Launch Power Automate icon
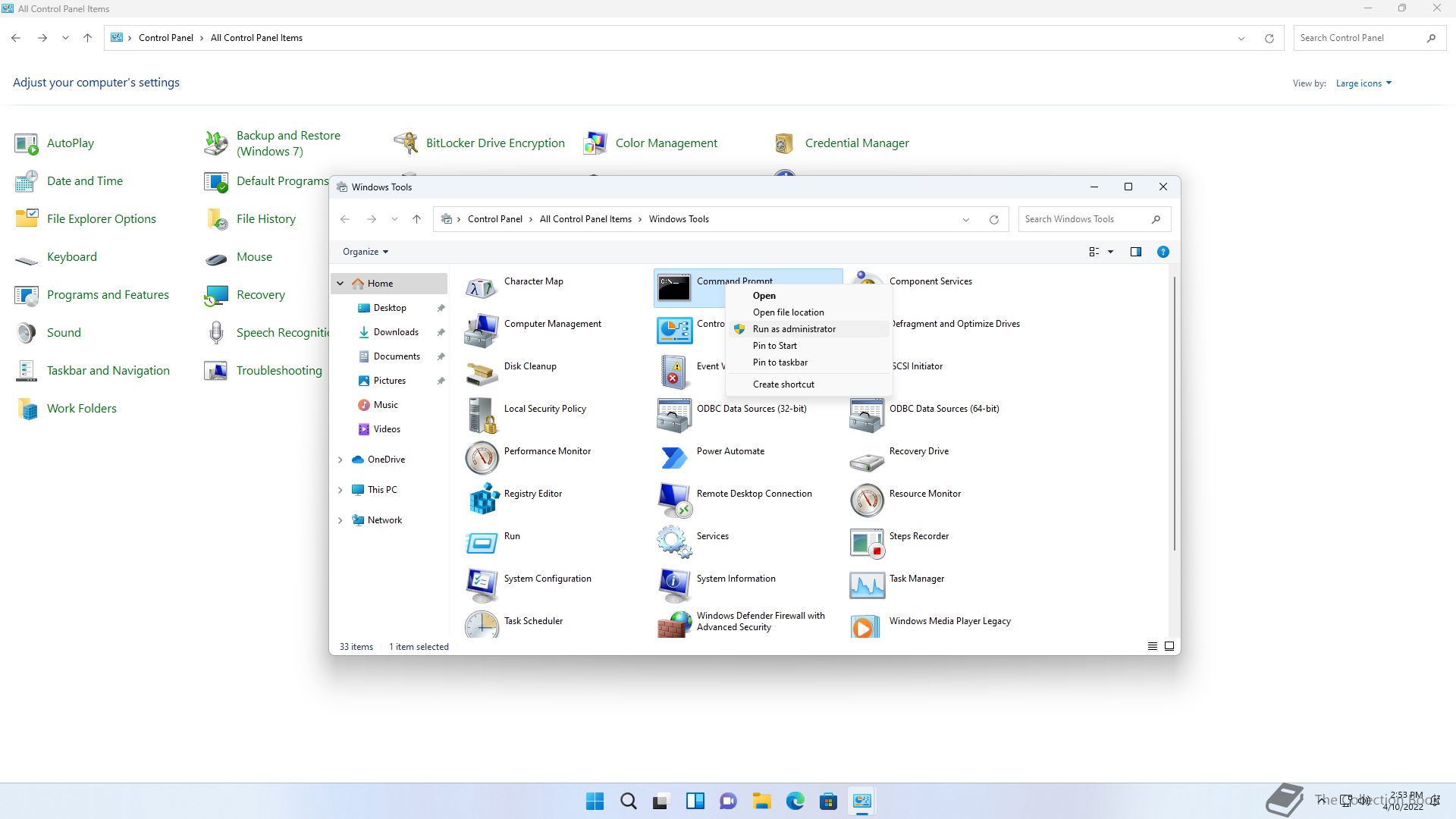1456x819 pixels. (x=674, y=457)
